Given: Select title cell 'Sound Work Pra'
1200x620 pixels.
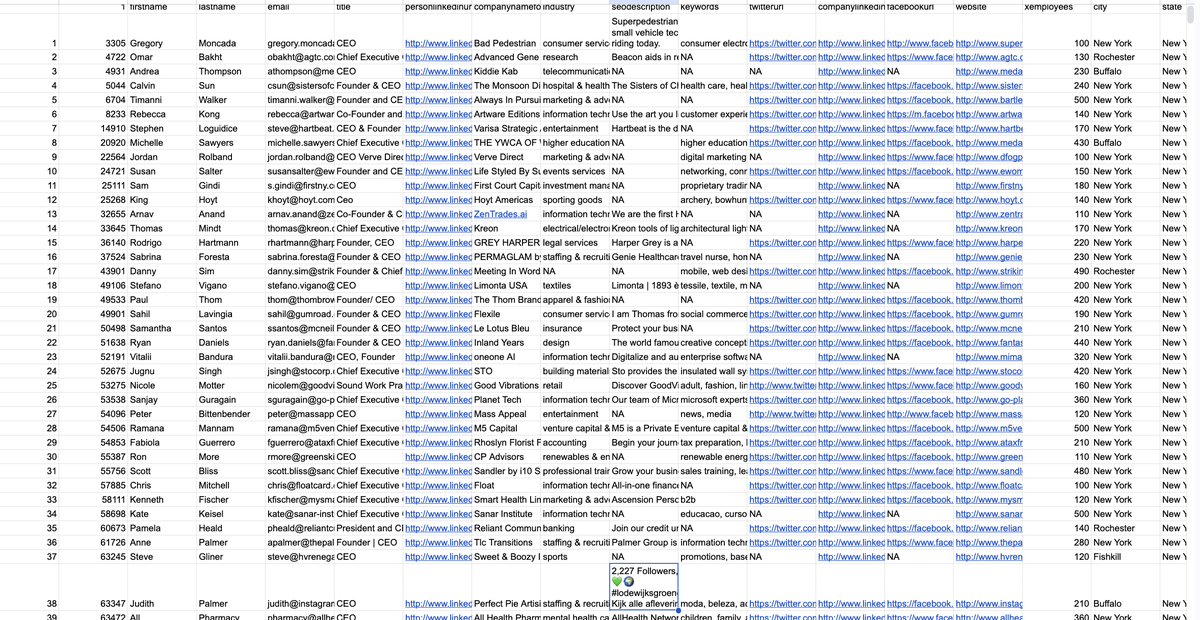Looking at the screenshot, I should pyautogui.click(x=369, y=385).
